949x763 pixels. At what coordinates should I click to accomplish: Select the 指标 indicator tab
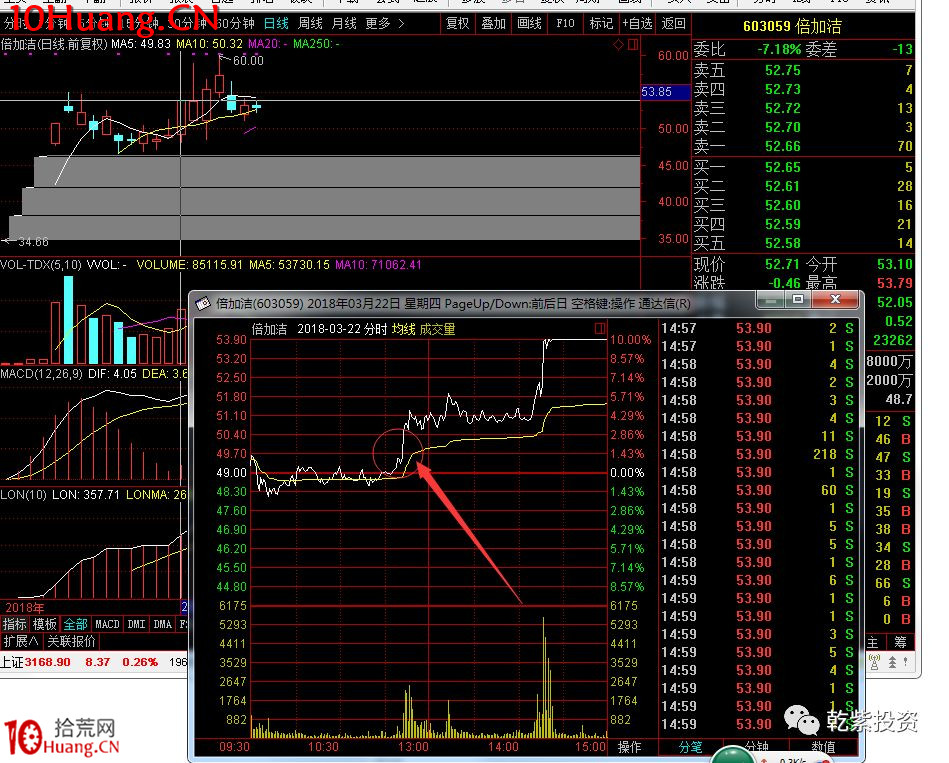pos(15,624)
